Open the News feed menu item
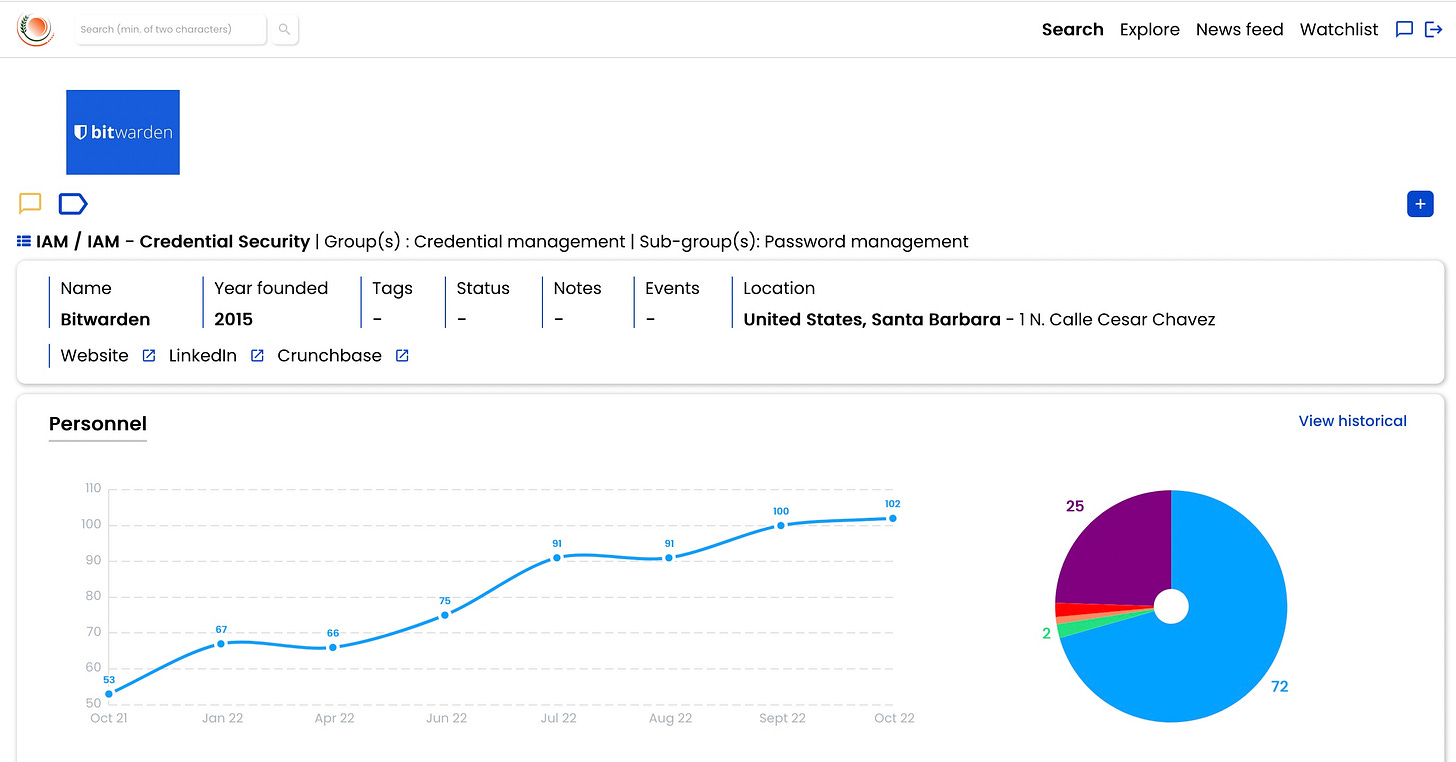 pos(1239,29)
